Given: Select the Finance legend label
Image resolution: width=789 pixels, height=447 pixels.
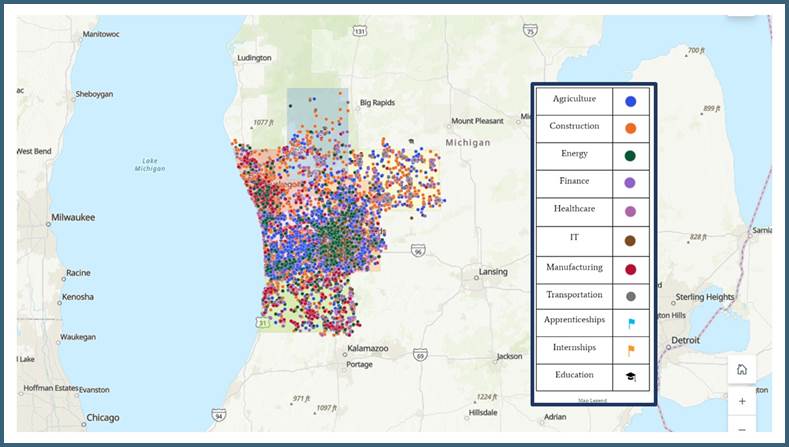Looking at the screenshot, I should pos(574,181).
